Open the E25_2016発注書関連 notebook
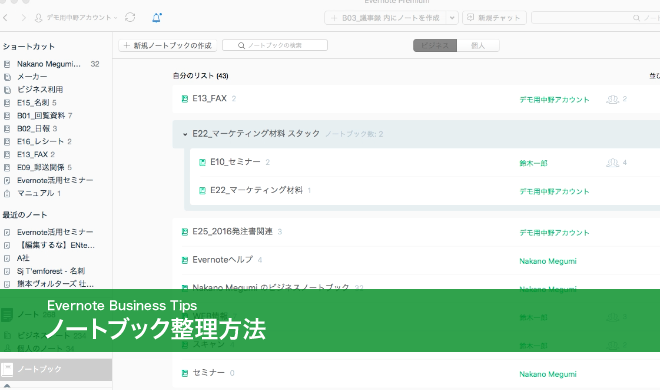The width and height of the screenshot is (660, 390). (x=232, y=231)
